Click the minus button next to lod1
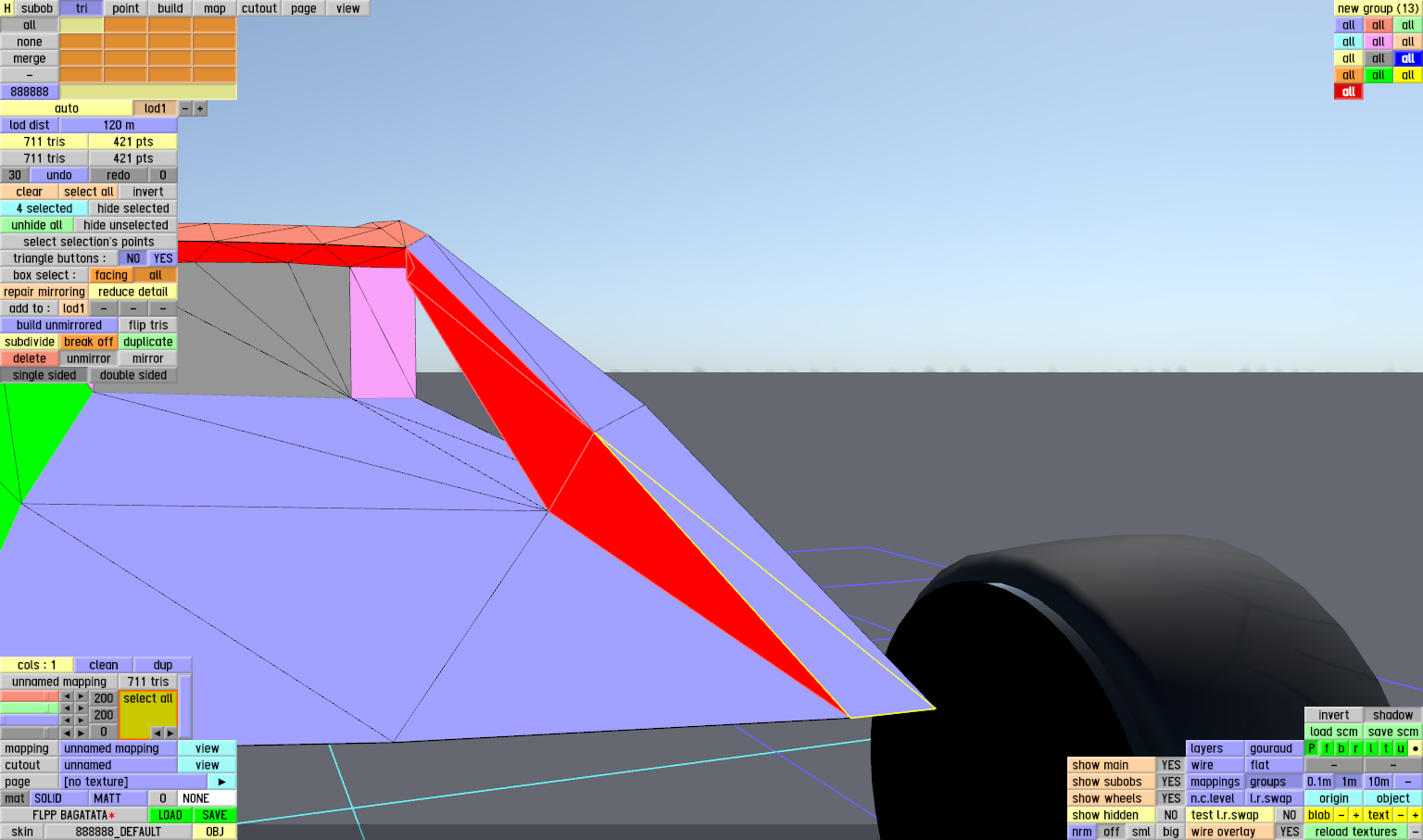The height and width of the screenshot is (840, 1423). click(185, 108)
